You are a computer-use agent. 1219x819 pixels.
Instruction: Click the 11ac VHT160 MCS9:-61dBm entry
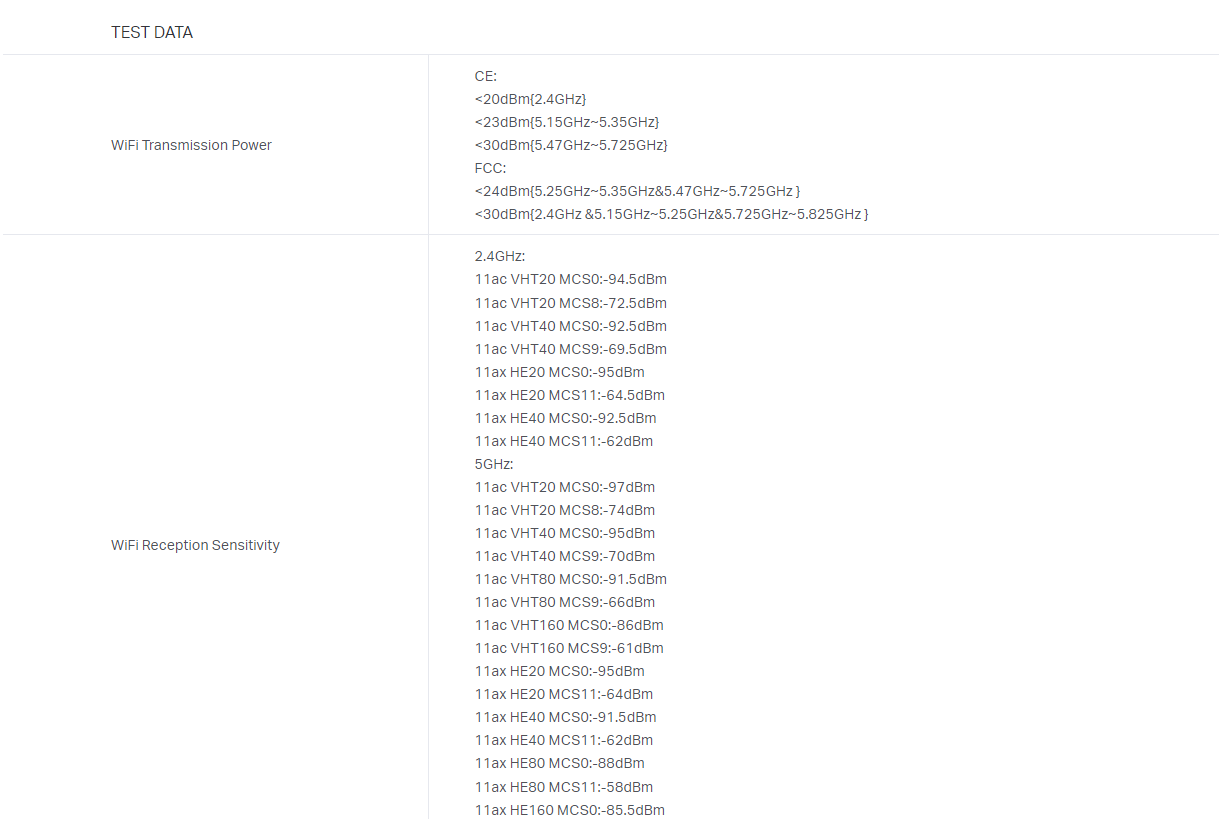point(569,648)
